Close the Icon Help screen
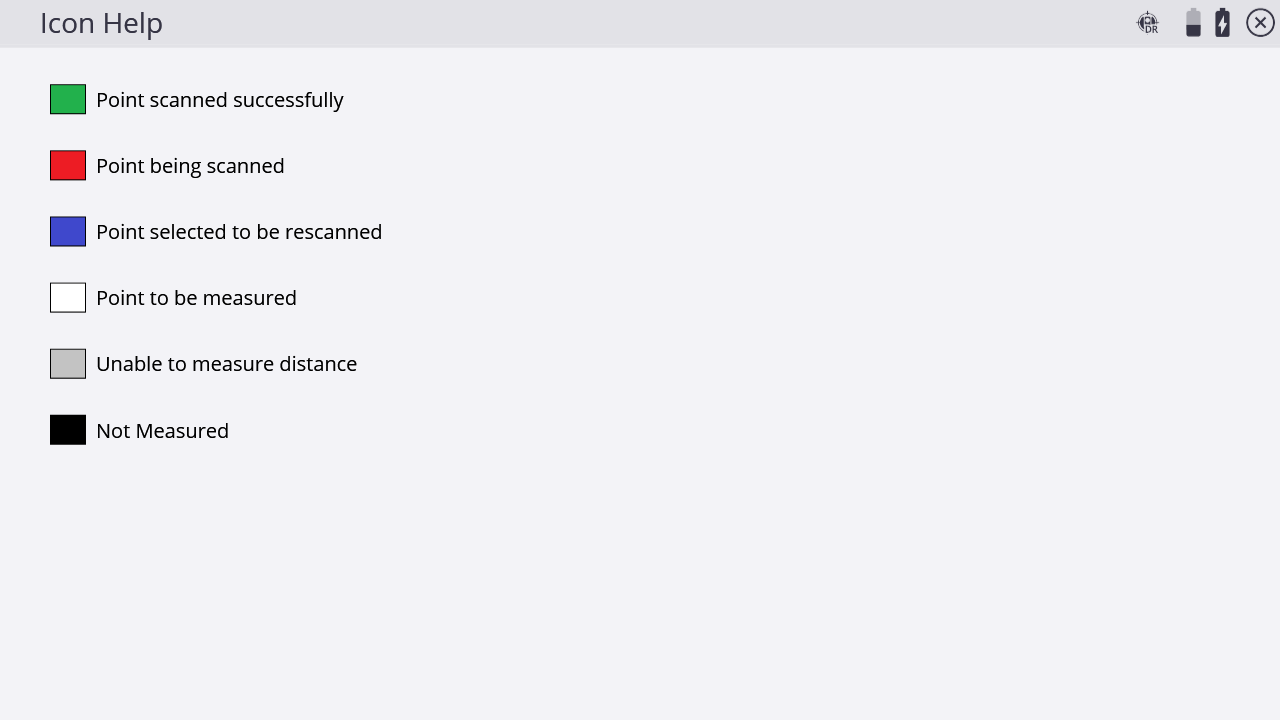Screen dimensions: 1280x720 (x=1260, y=23)
